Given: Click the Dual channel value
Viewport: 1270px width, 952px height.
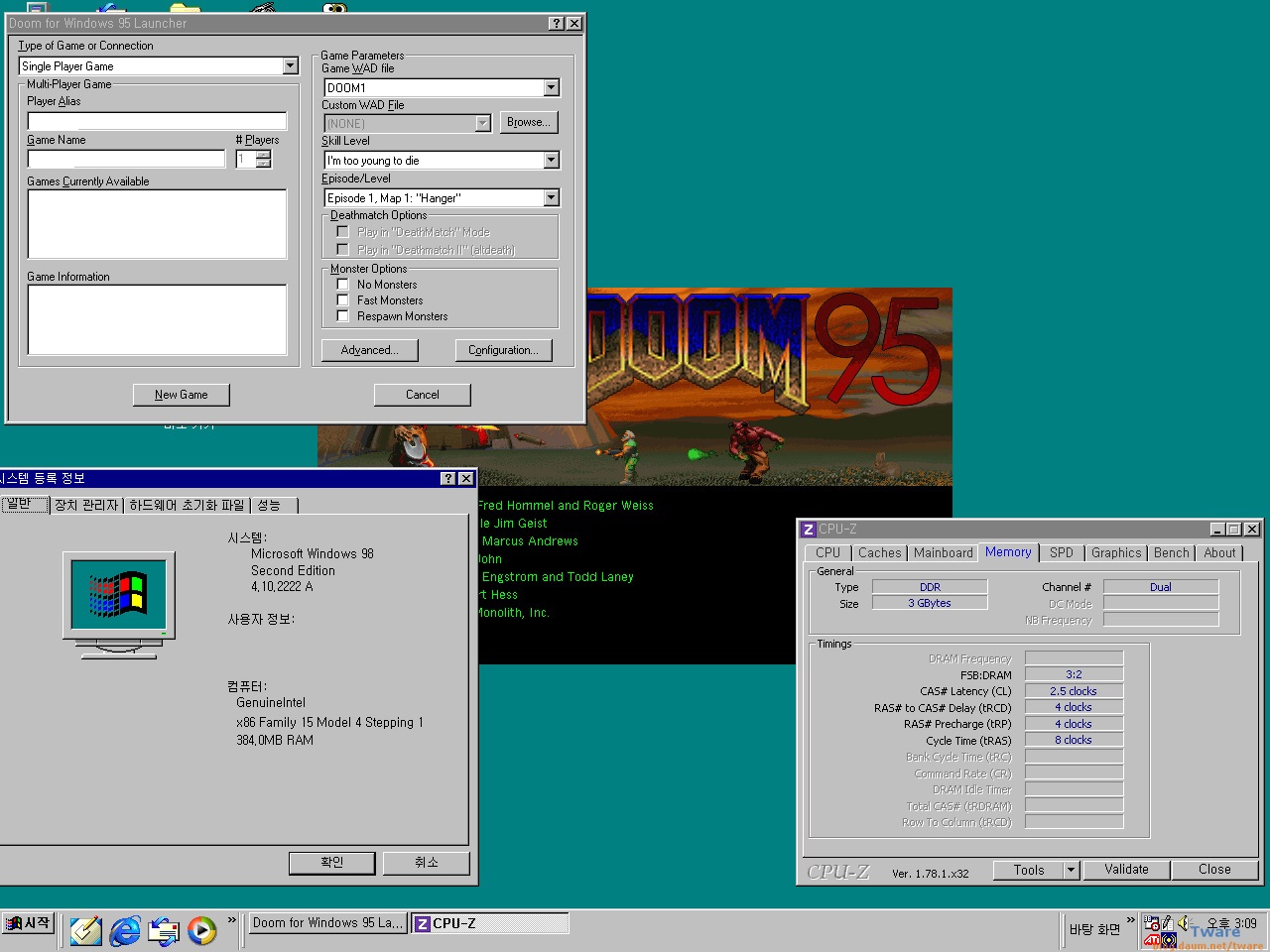Looking at the screenshot, I should coord(1161,587).
